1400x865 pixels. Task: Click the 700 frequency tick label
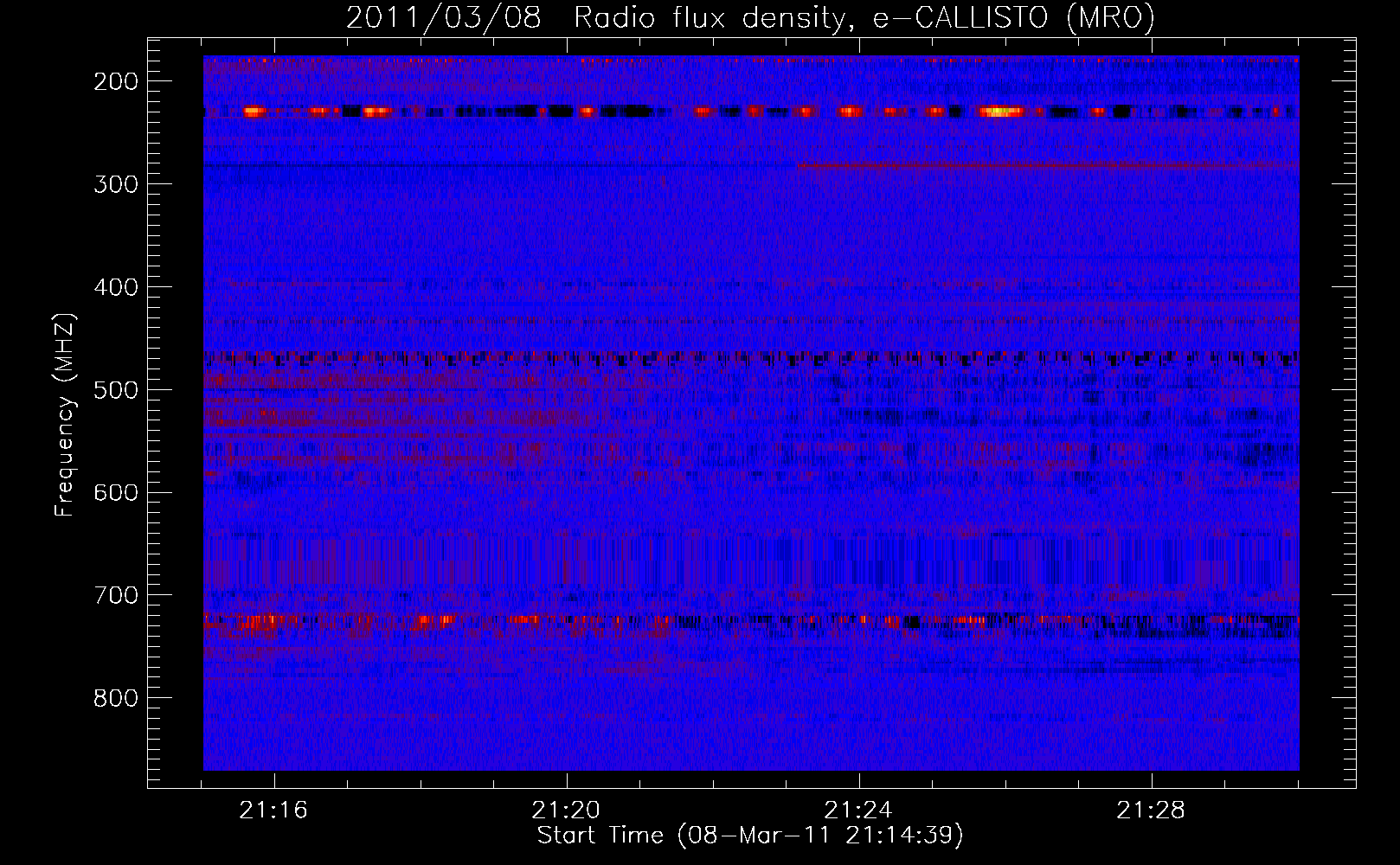pos(116,596)
